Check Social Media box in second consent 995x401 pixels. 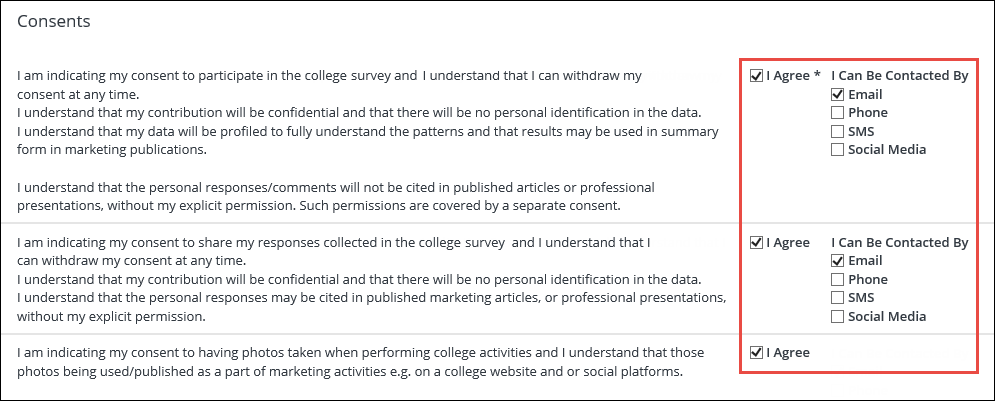(x=837, y=317)
